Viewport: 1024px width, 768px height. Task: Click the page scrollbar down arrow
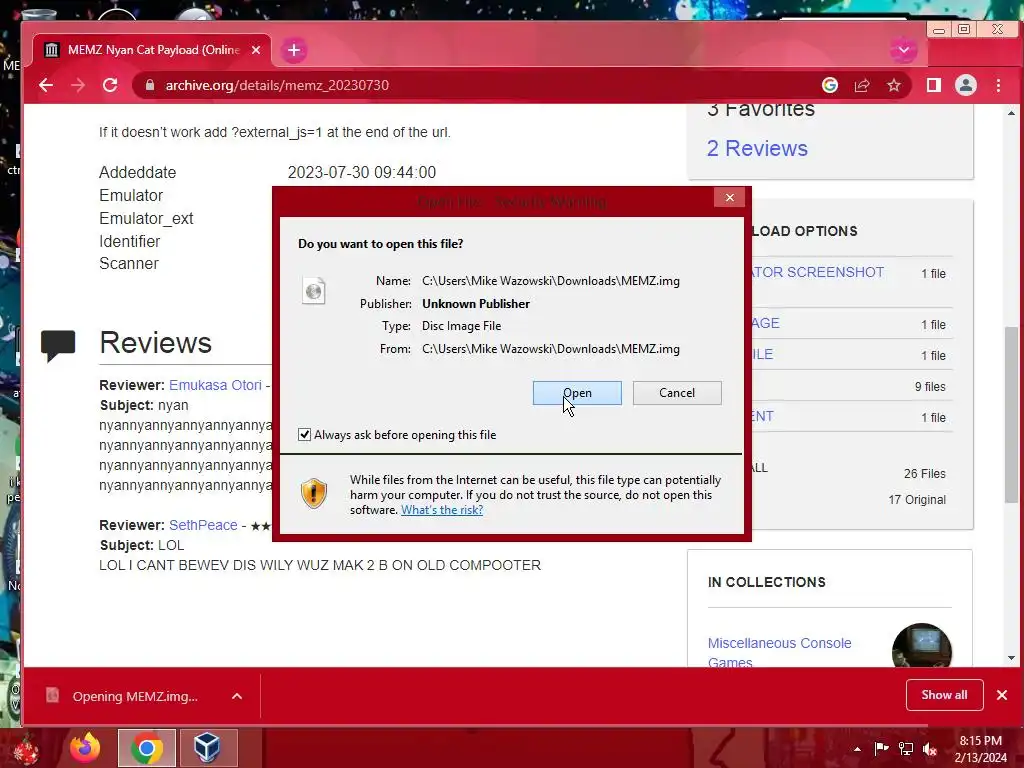(1011, 658)
